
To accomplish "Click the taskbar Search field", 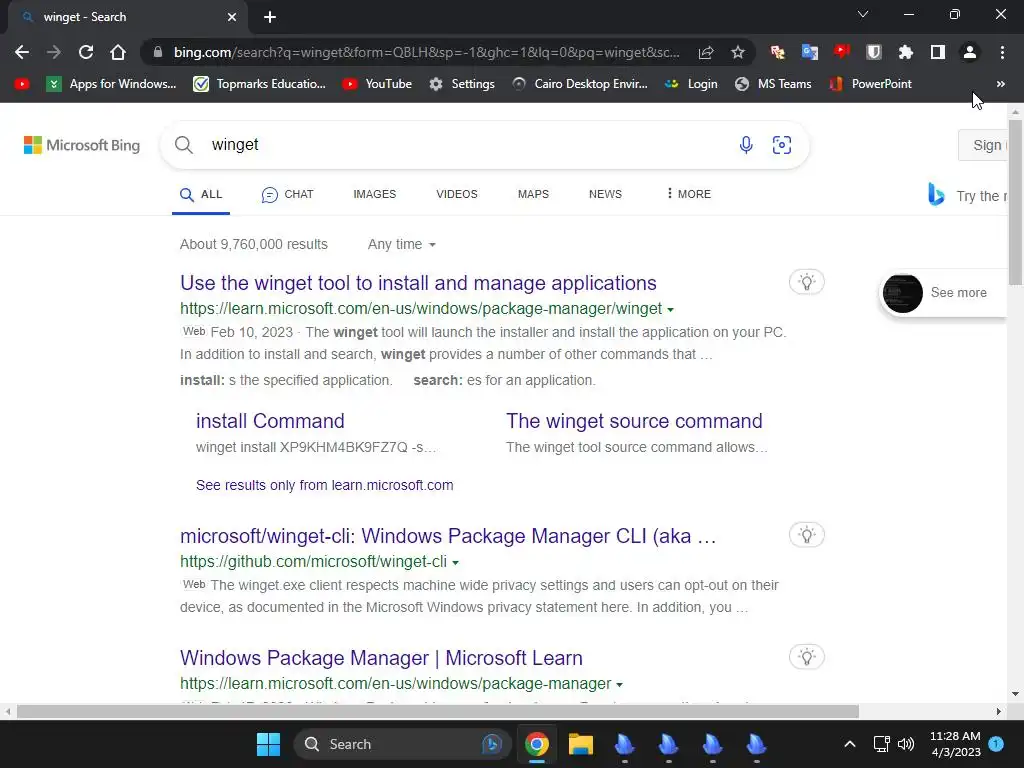I will (x=402, y=744).
